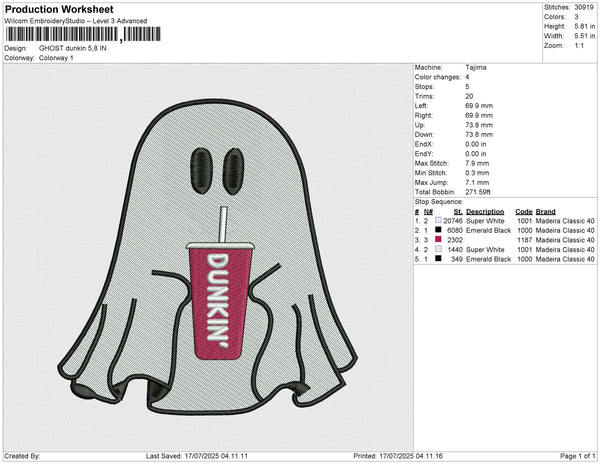Click the stitch count 20746 in stop 1
Viewport: 600px width, 464px height.
pyautogui.click(x=453, y=221)
